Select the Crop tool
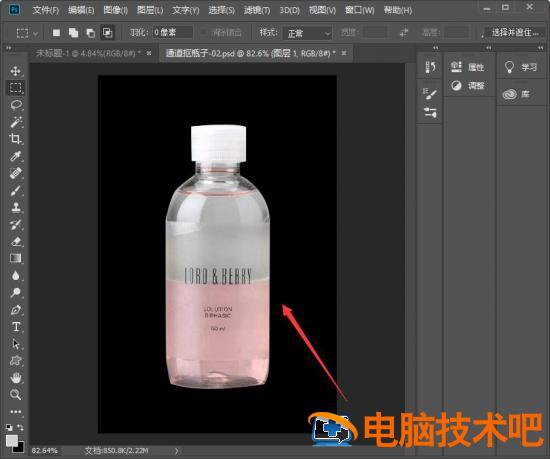This screenshot has width=550, height=459. (x=15, y=139)
